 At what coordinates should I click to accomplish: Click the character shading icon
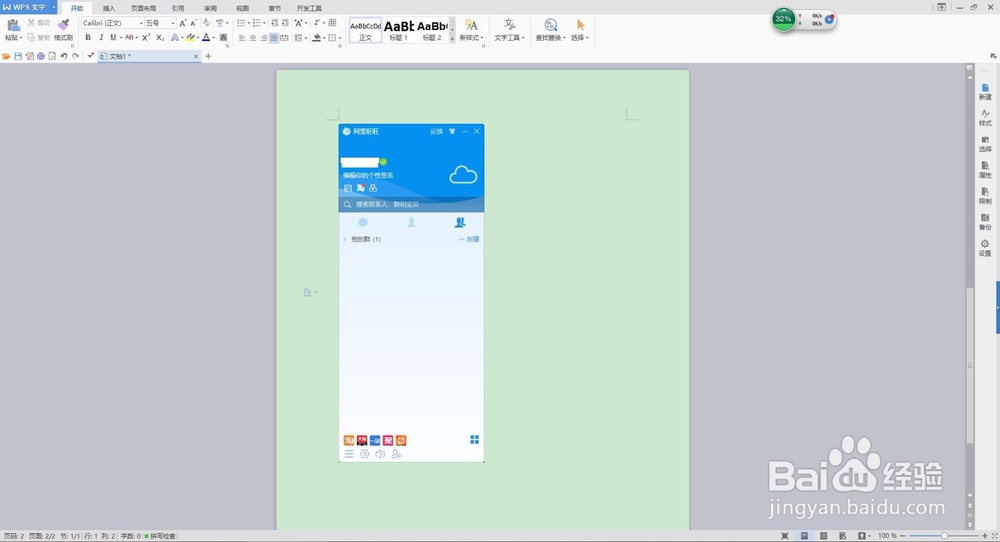pyautogui.click(x=223, y=38)
